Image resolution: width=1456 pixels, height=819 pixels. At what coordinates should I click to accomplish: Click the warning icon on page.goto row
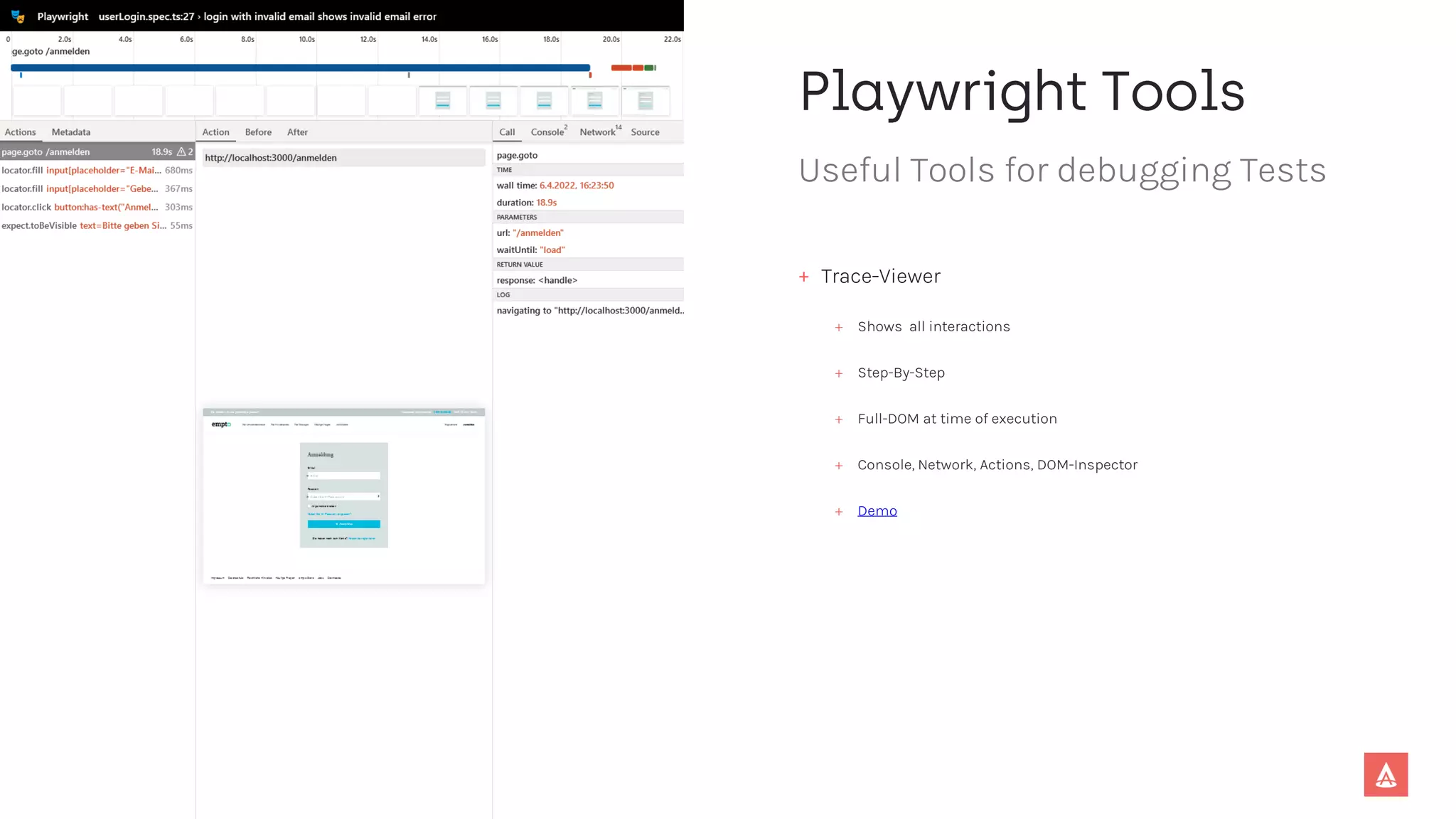click(x=181, y=151)
